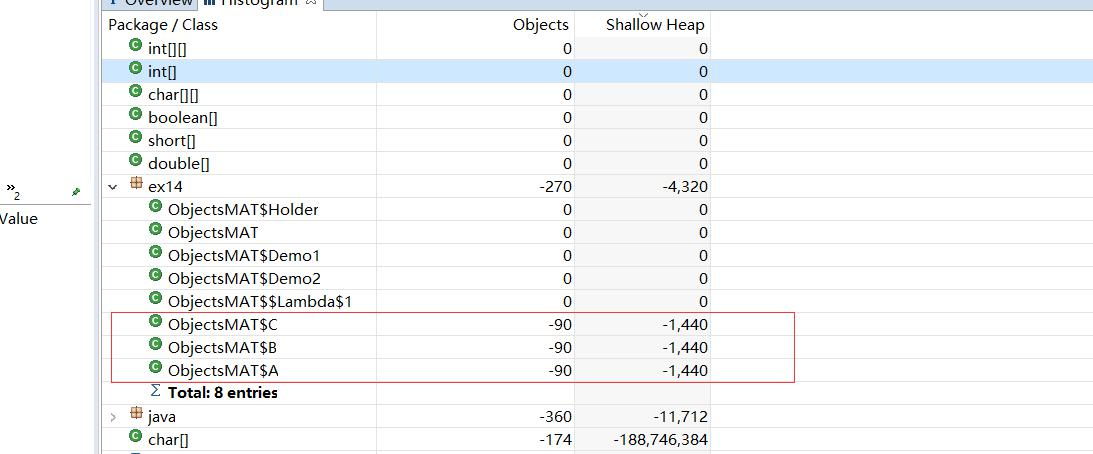Click the class icon of ObjectsMAT$Demo1
1093x454 pixels.
pyautogui.click(x=156, y=252)
